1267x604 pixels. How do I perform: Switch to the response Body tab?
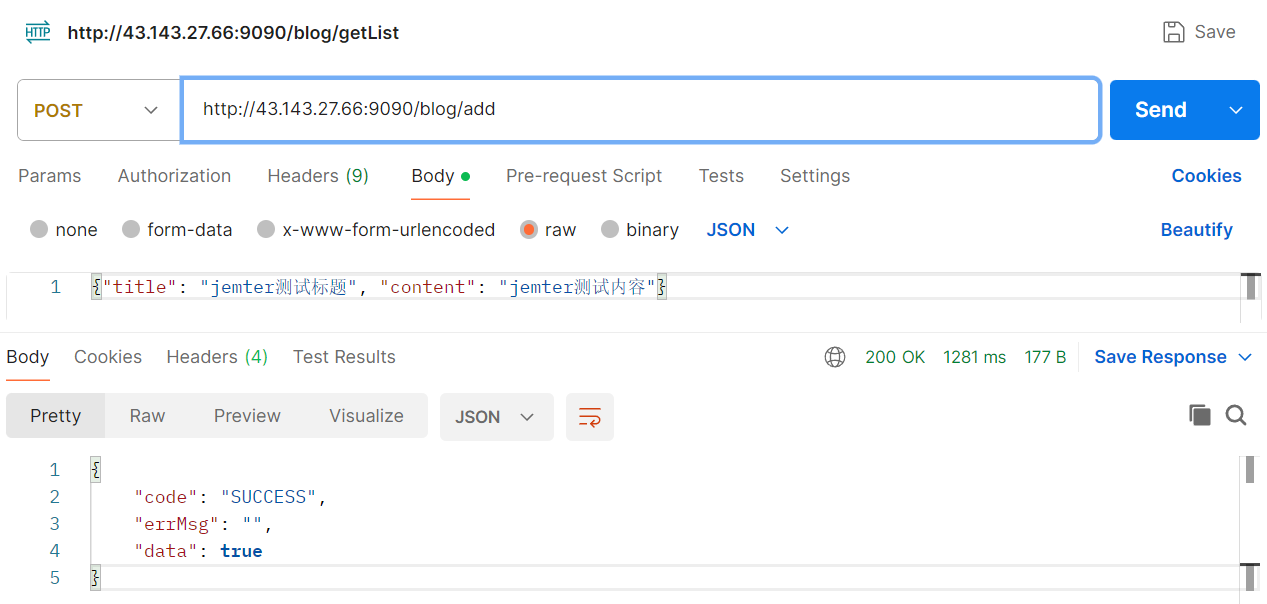[x=27, y=357]
